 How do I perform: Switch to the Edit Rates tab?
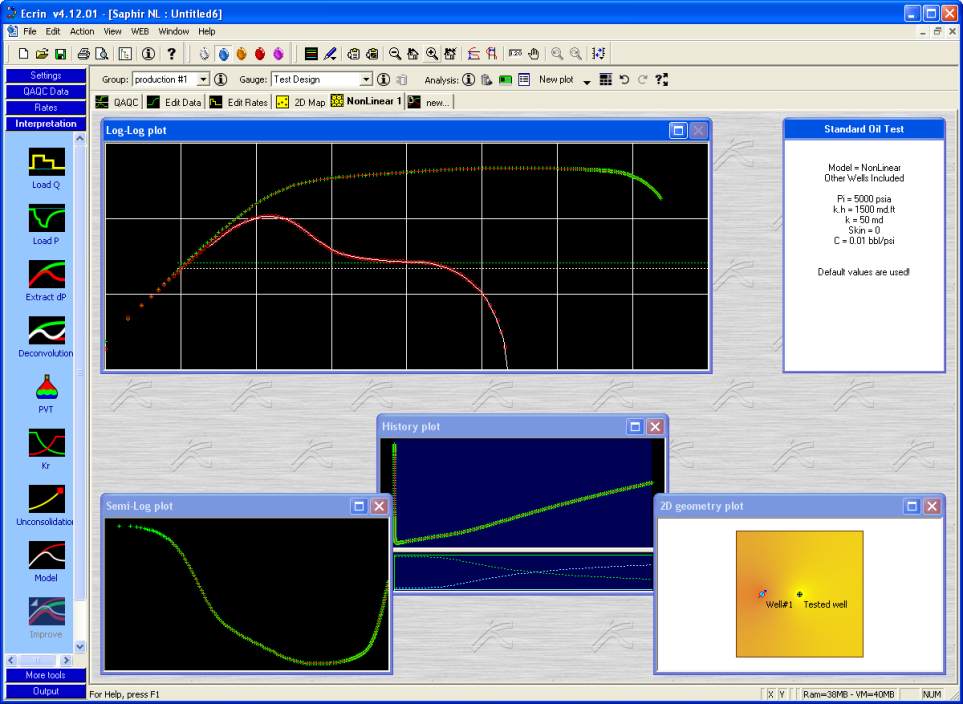[x=239, y=102]
